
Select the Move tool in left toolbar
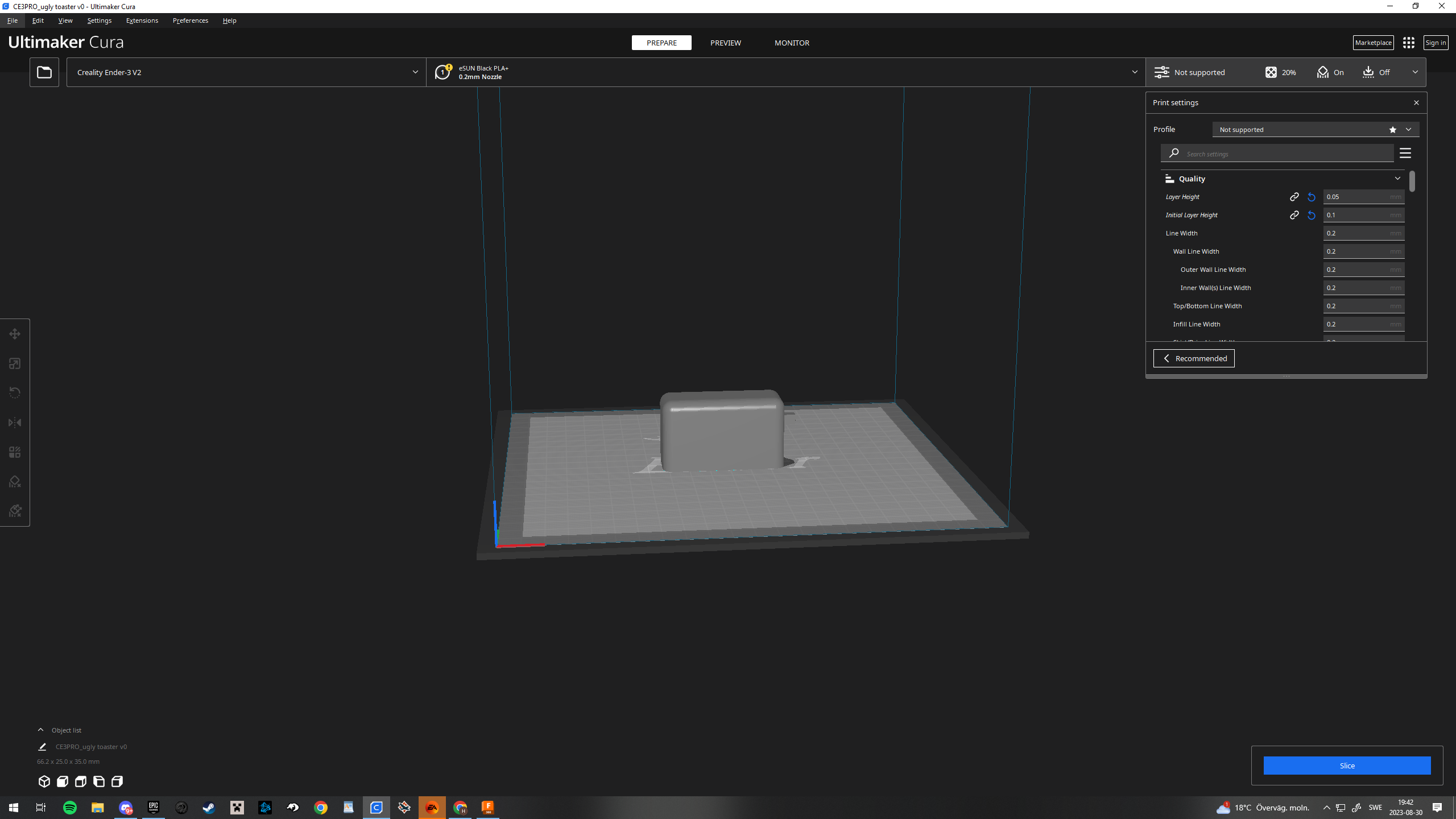pyautogui.click(x=15, y=334)
